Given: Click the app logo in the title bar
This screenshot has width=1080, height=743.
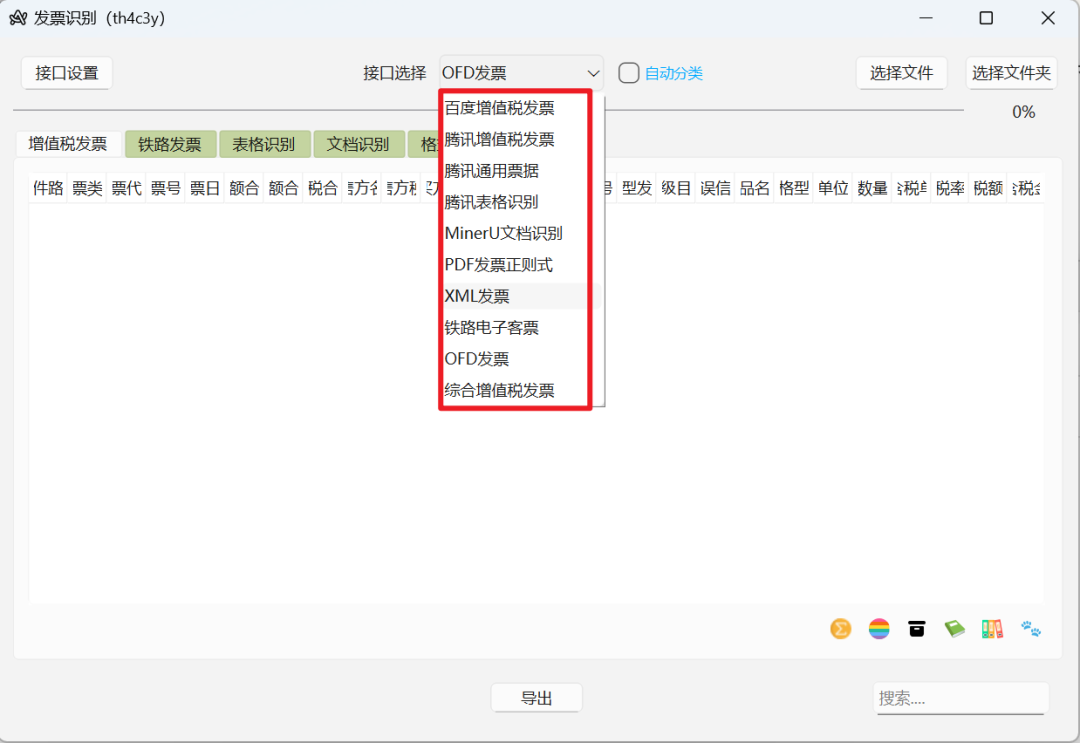Looking at the screenshot, I should [17, 18].
